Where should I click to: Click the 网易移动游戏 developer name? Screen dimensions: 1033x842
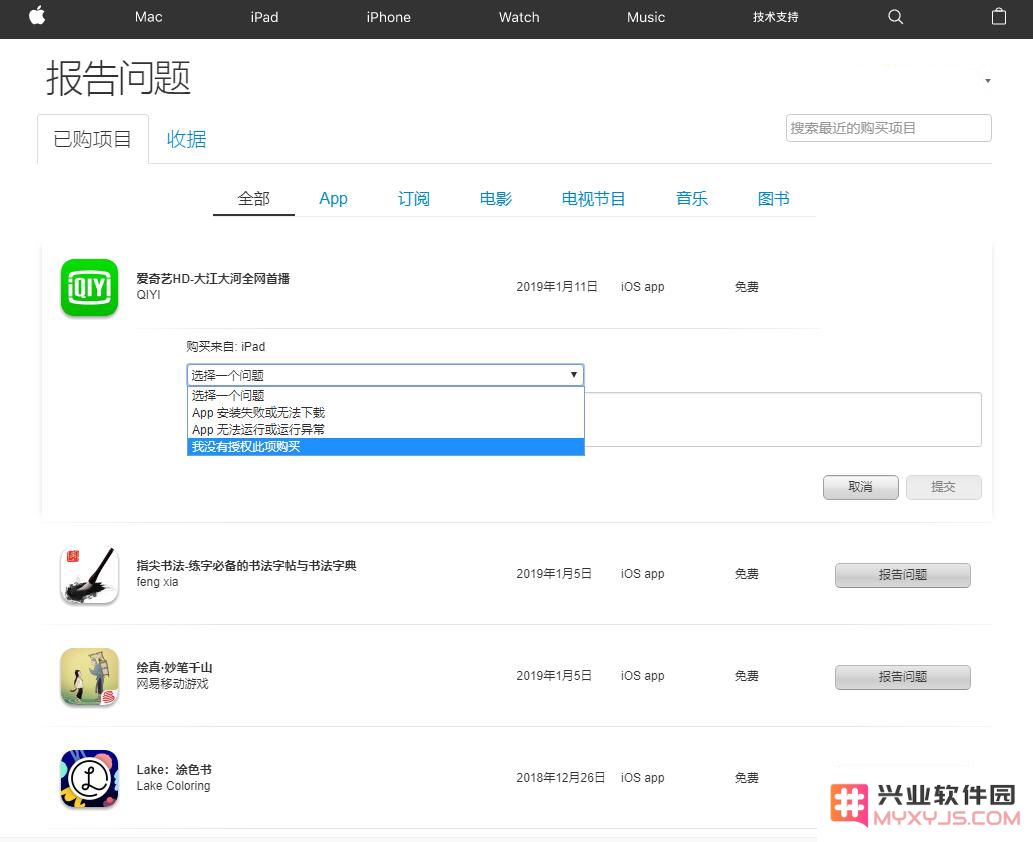[x=172, y=684]
